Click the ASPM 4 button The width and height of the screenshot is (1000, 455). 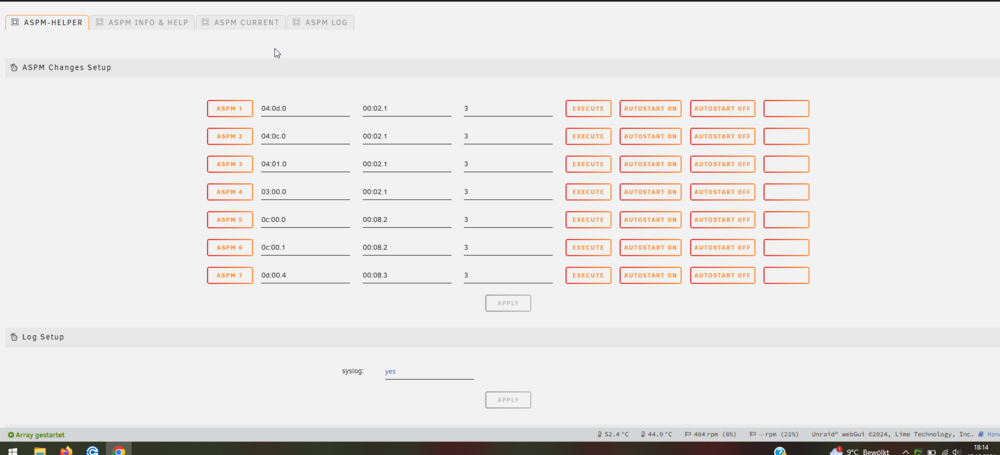230,192
